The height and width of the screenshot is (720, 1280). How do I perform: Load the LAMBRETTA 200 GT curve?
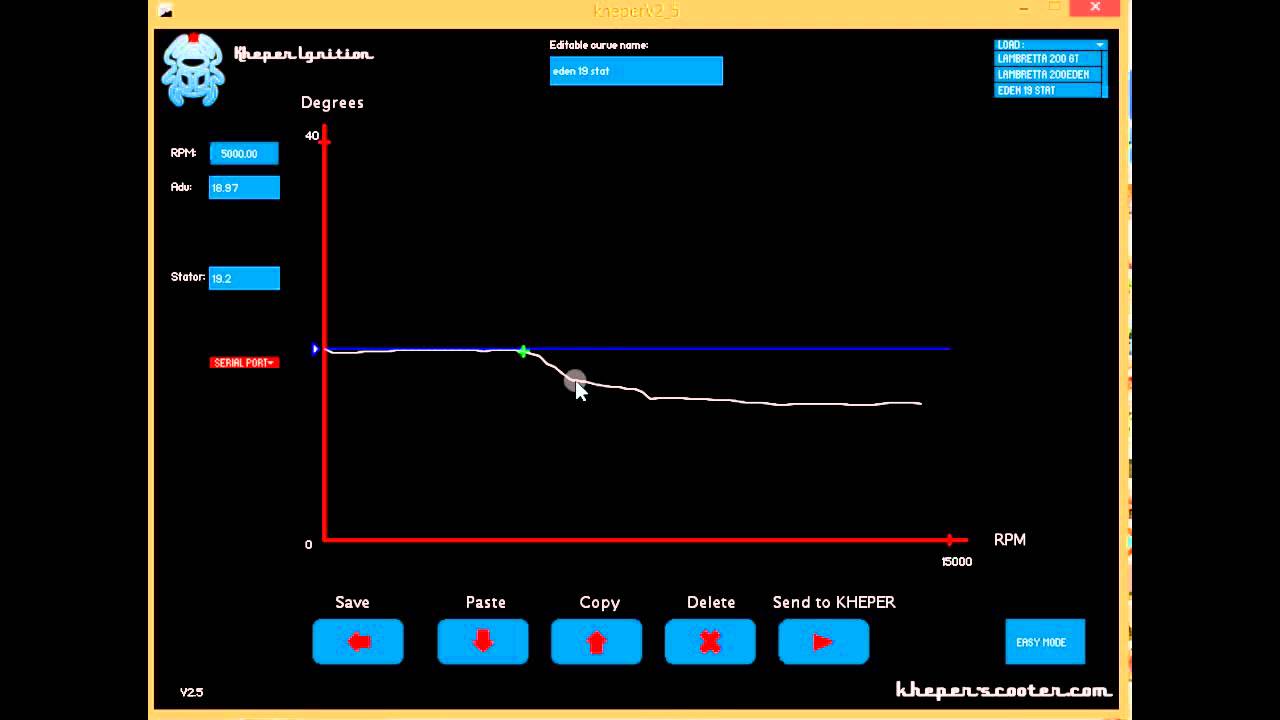[x=1048, y=59]
